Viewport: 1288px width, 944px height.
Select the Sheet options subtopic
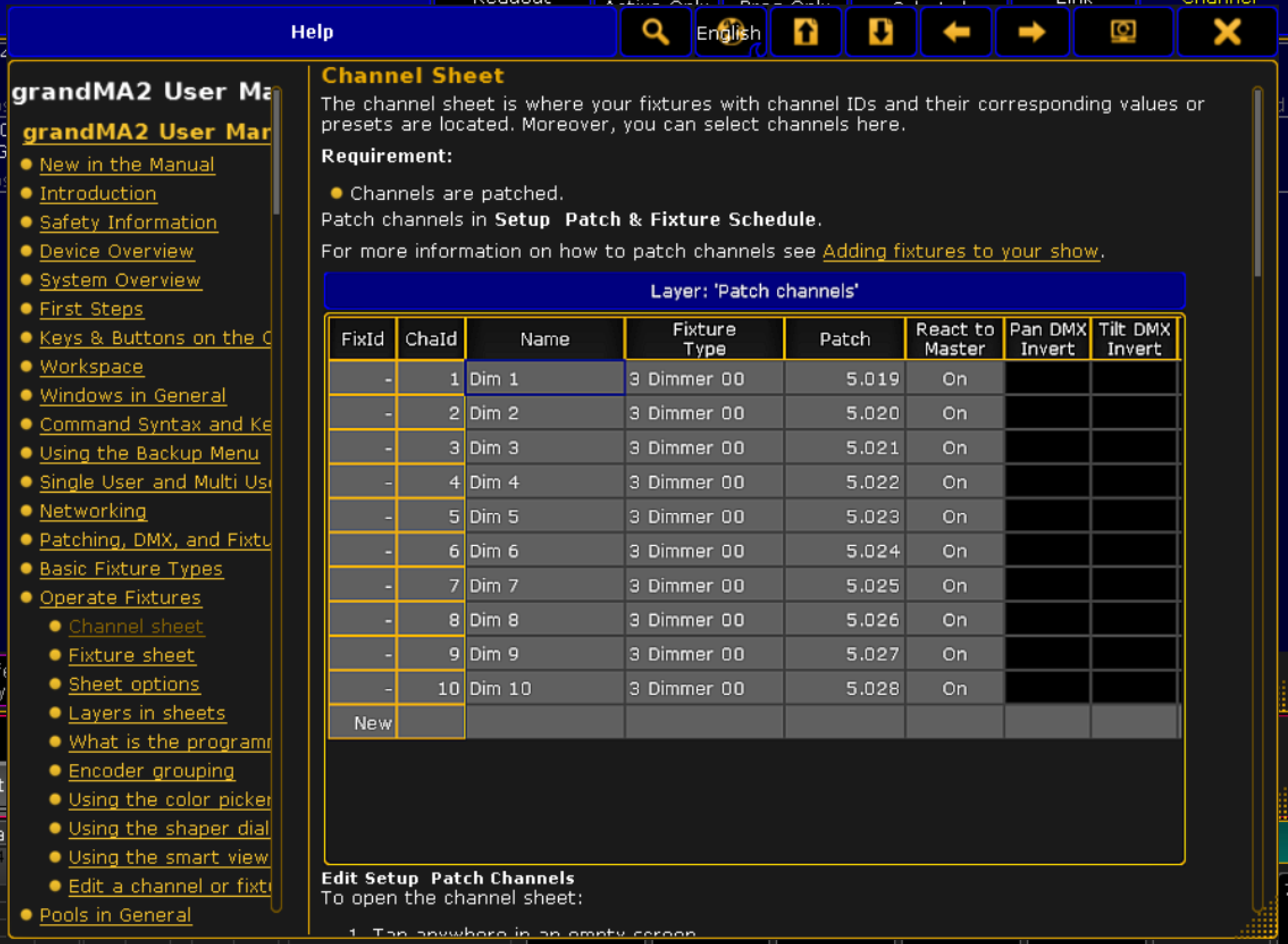coord(134,685)
